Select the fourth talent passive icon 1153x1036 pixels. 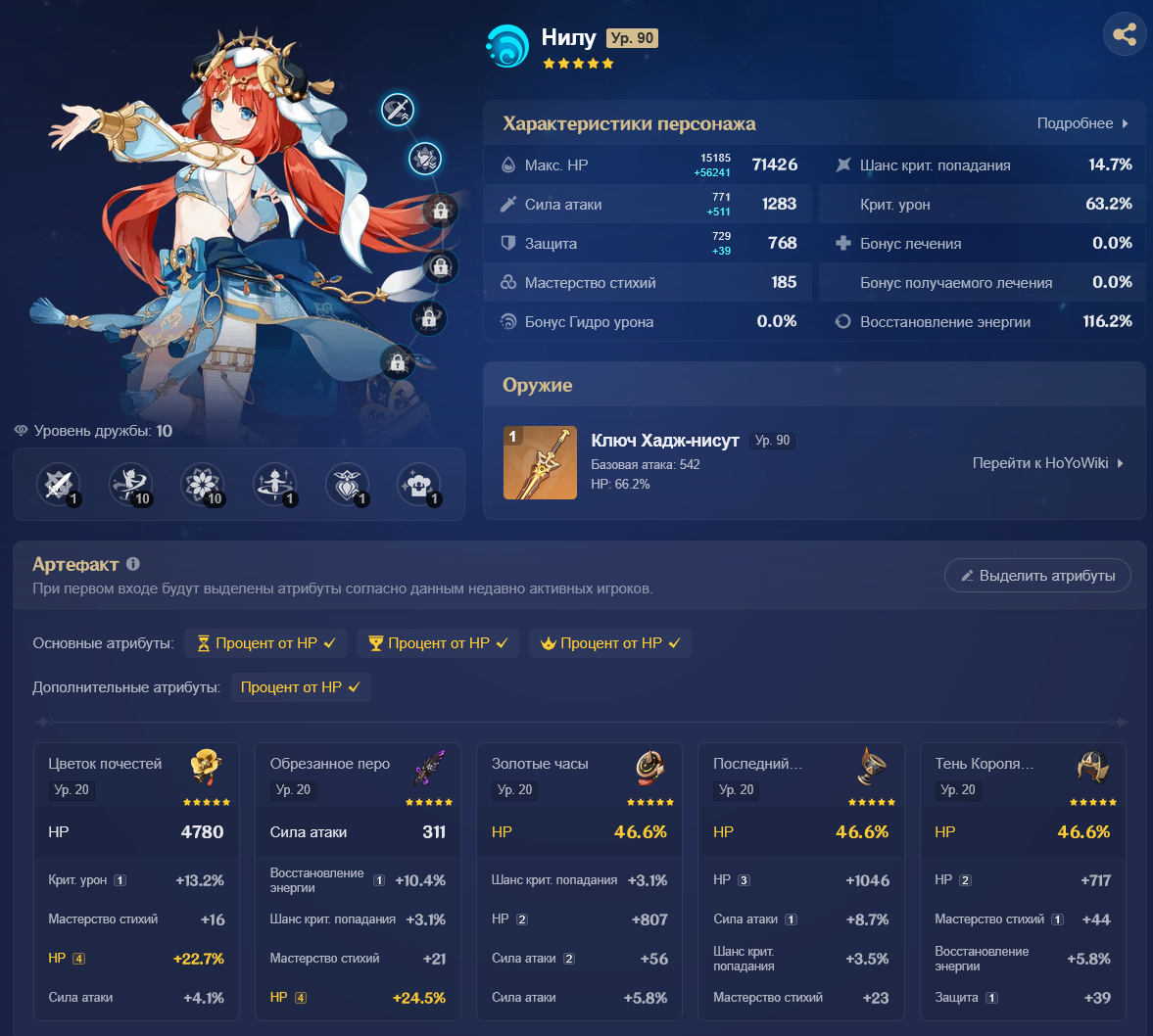(x=275, y=485)
